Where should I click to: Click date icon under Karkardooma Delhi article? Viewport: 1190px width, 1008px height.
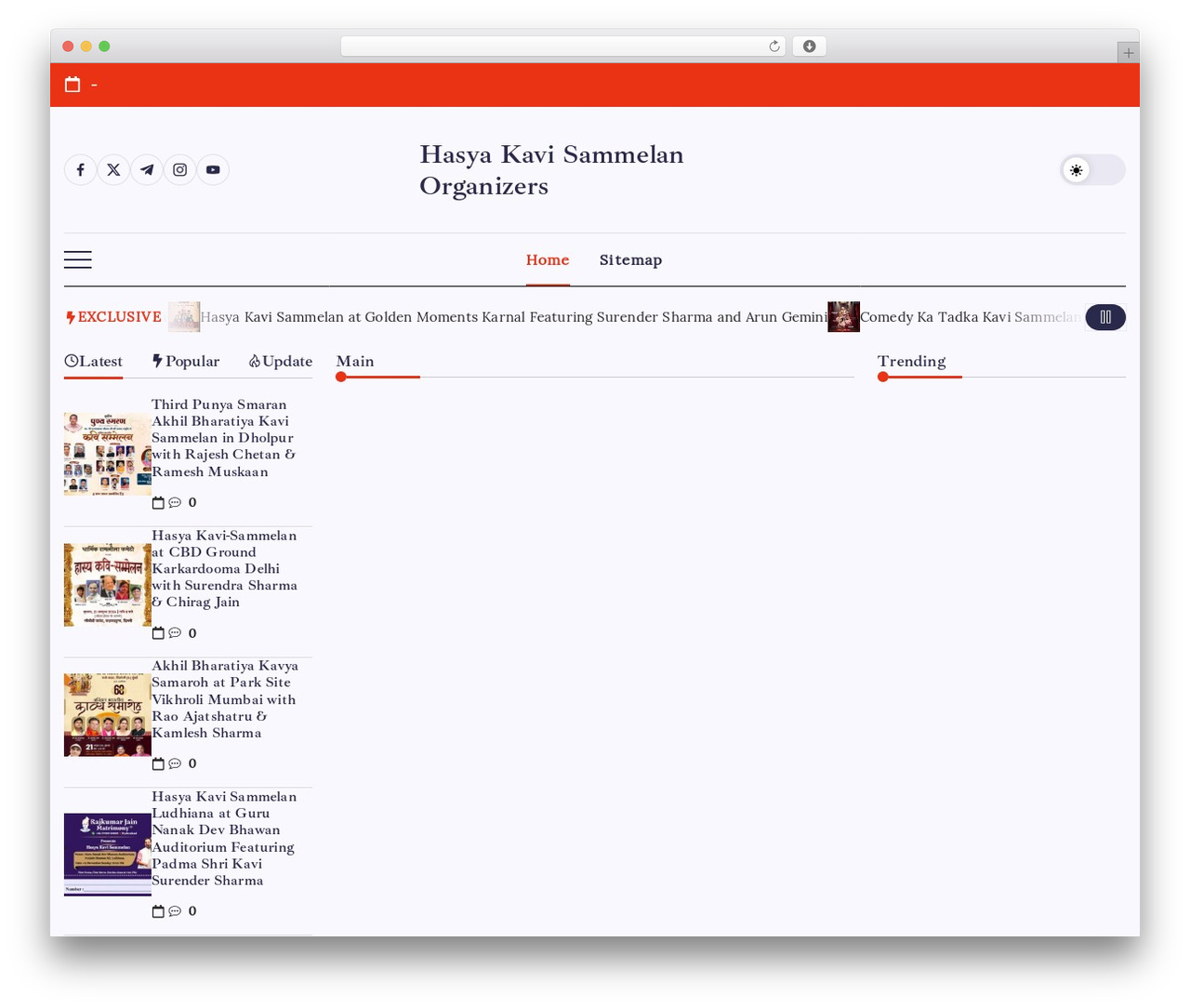pos(158,633)
